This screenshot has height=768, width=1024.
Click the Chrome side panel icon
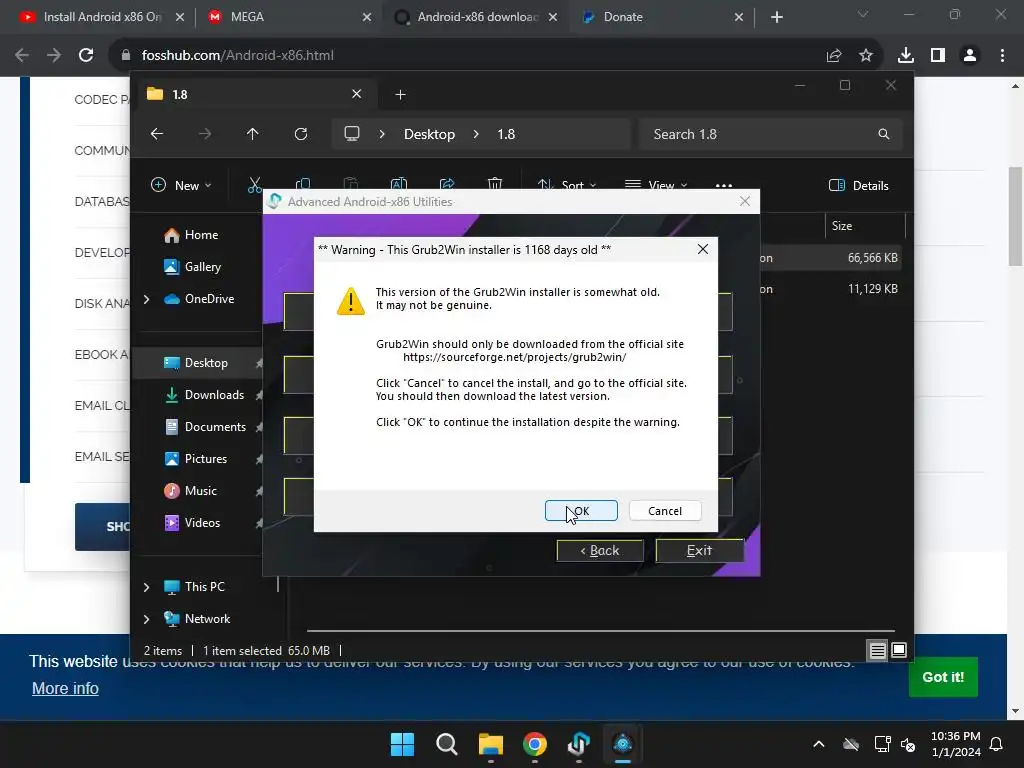pyautogui.click(x=938, y=56)
